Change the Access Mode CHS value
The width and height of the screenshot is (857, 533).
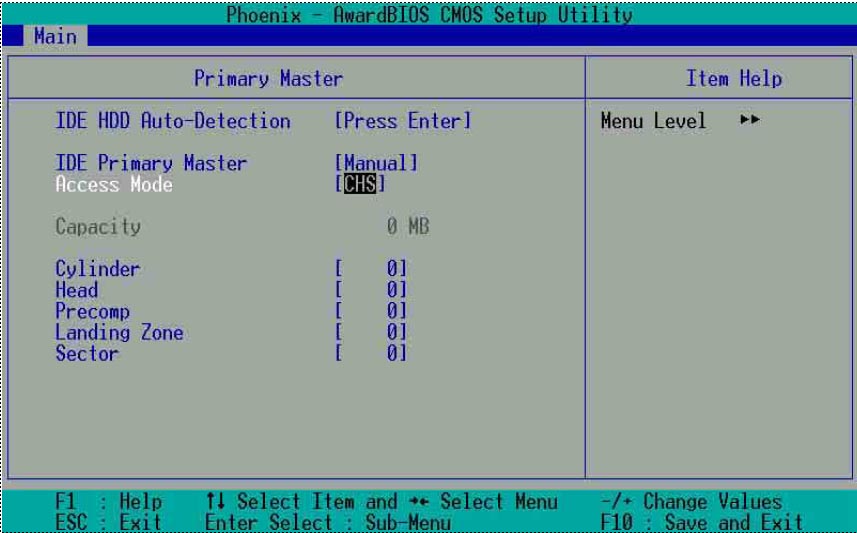pyautogui.click(x=360, y=184)
